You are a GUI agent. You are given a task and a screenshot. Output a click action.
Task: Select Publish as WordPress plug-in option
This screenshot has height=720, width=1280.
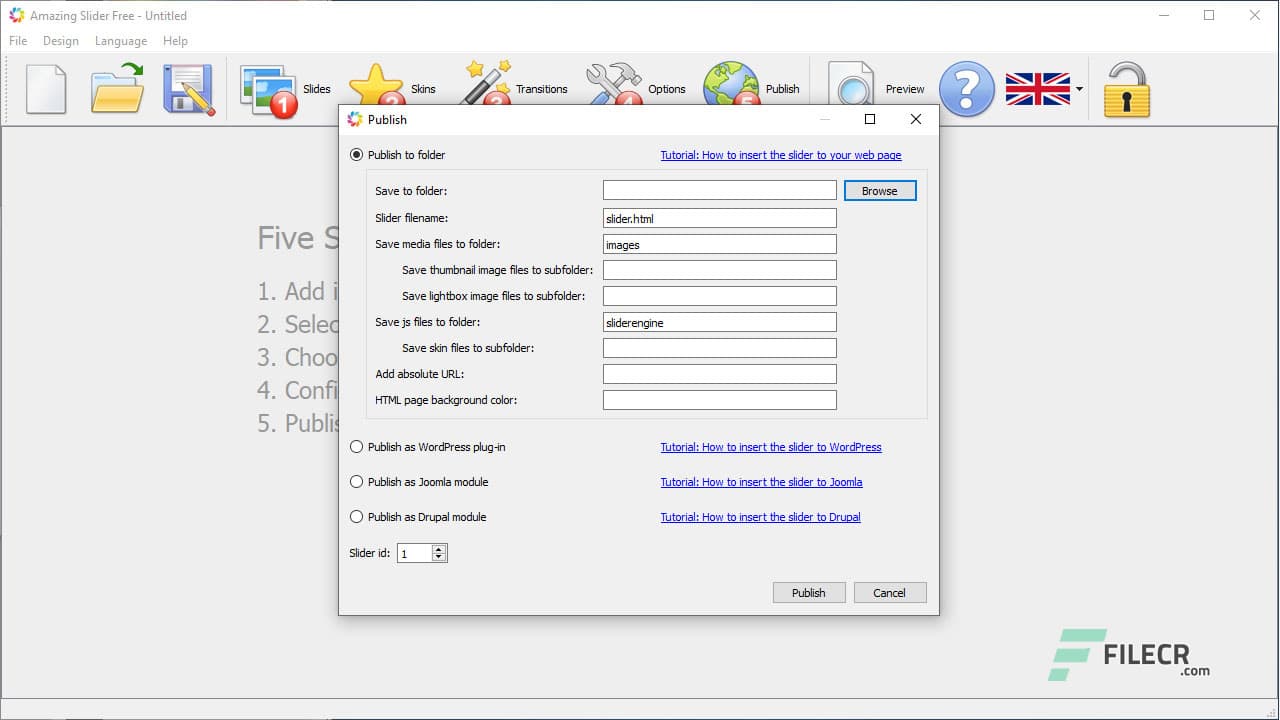[357, 447]
